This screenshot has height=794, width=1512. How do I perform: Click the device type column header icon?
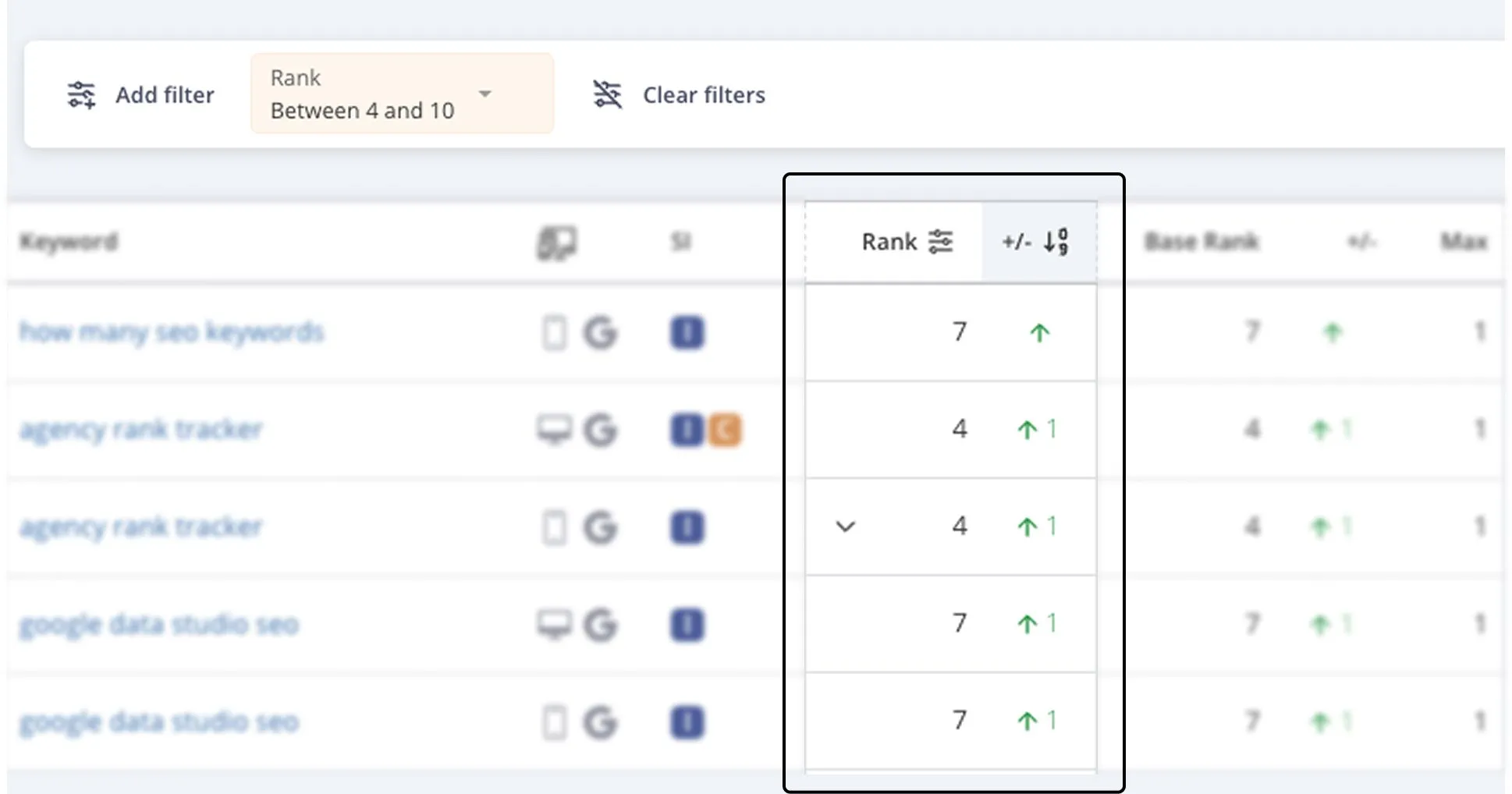[x=556, y=243]
